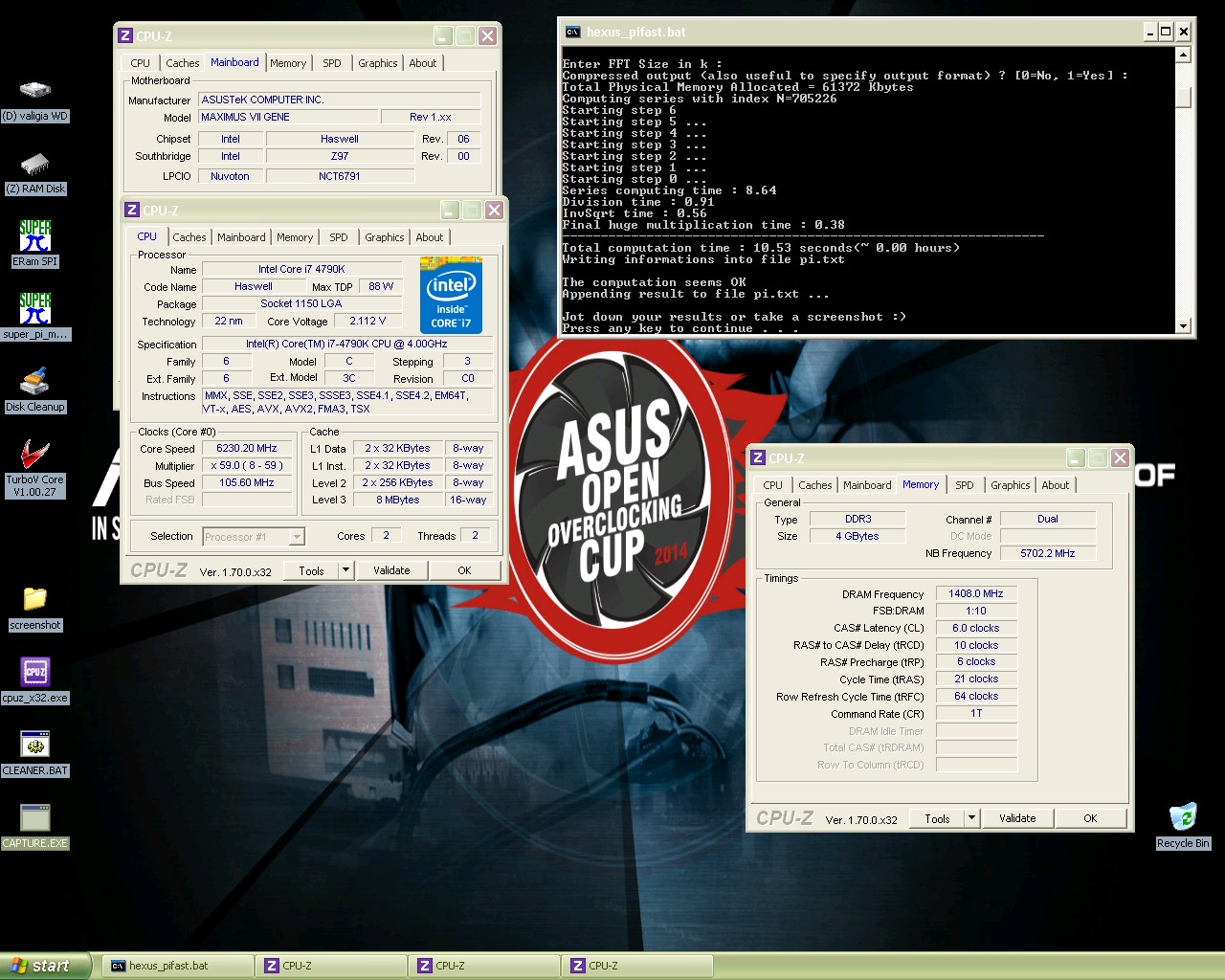Click the memory Type value DDR3
The height and width of the screenshot is (980, 1225).
pos(857,519)
